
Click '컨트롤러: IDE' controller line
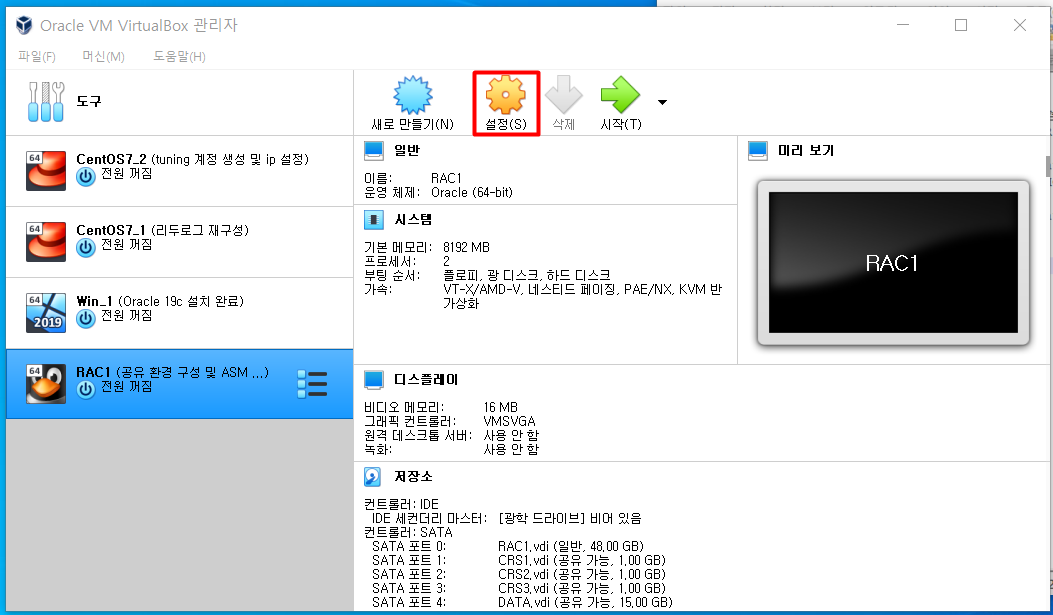pyautogui.click(x=401, y=504)
